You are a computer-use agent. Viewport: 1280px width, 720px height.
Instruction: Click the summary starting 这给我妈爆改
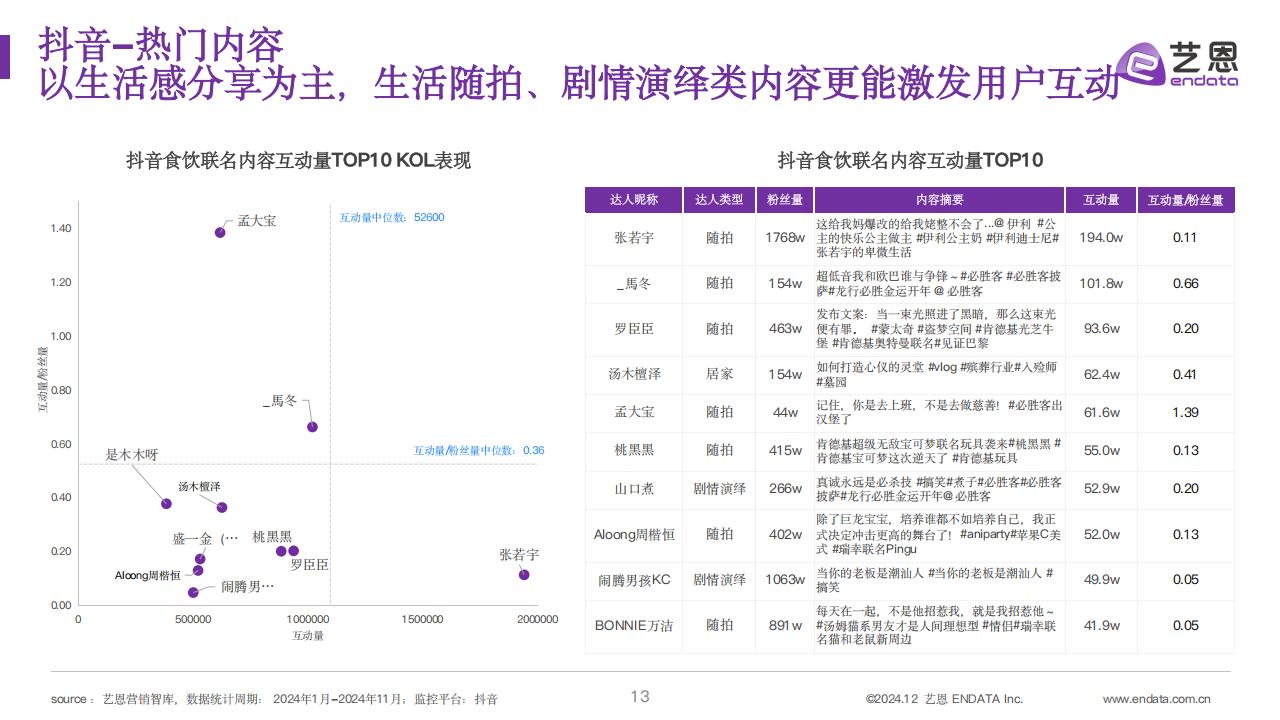pos(938,238)
